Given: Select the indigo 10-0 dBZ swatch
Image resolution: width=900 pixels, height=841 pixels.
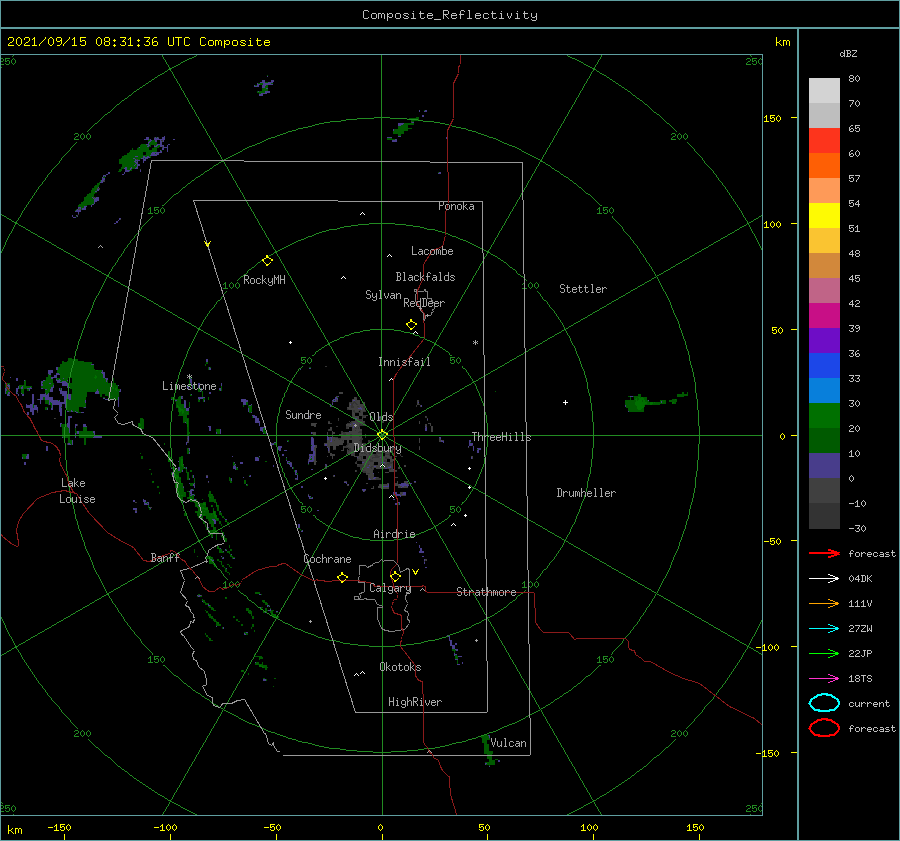Looking at the screenshot, I should point(824,466).
